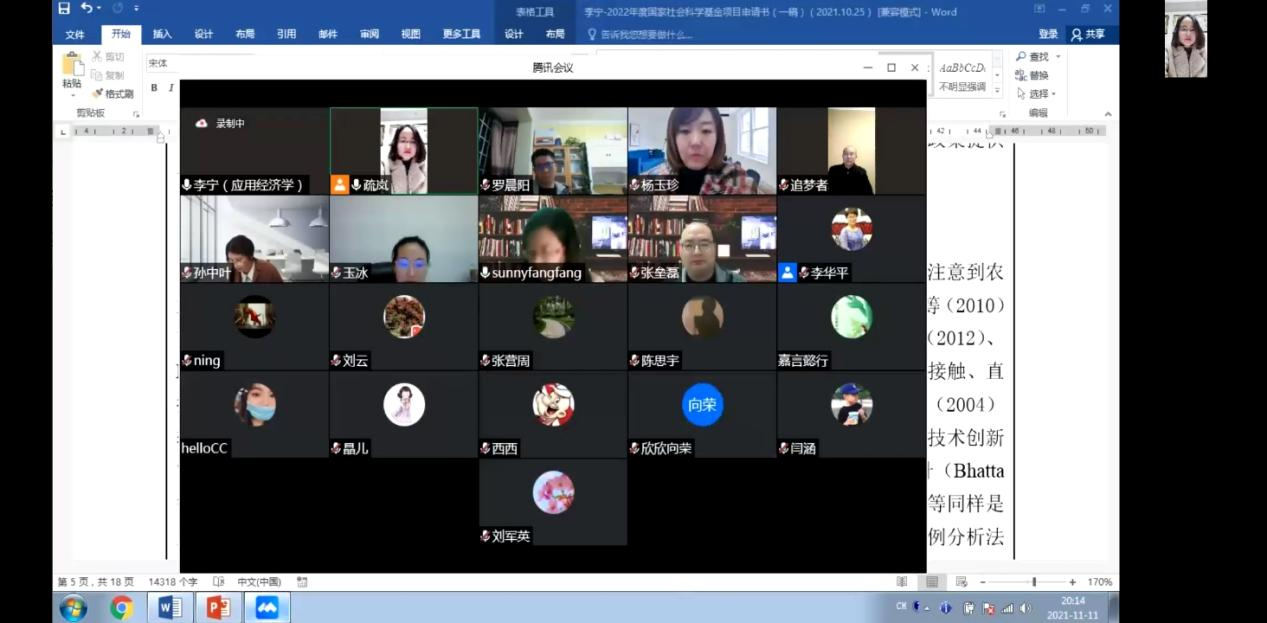Click the Undo arrow icon
This screenshot has width=1267, height=623.
point(87,9)
